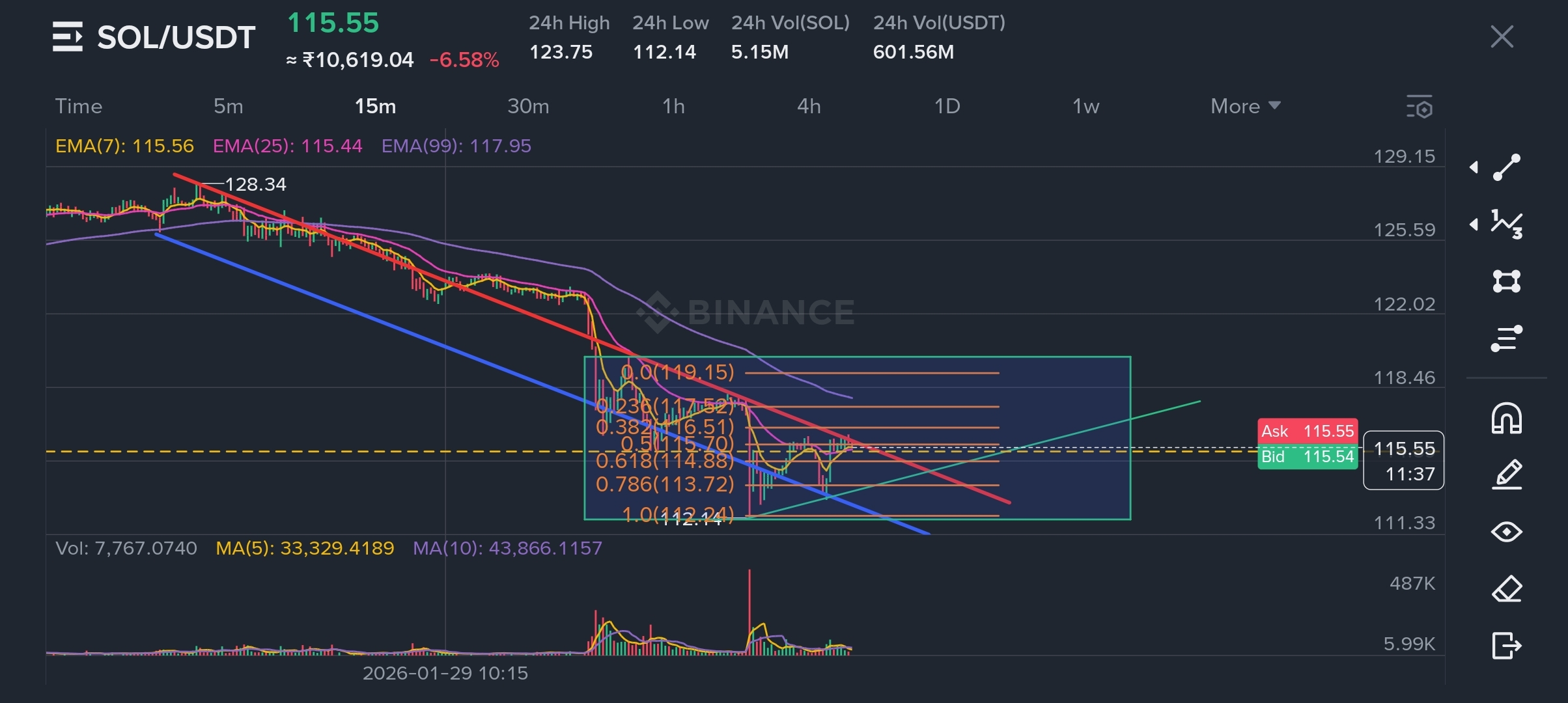
Task: Expand wave pattern tool options arrow
Action: coord(1474,225)
